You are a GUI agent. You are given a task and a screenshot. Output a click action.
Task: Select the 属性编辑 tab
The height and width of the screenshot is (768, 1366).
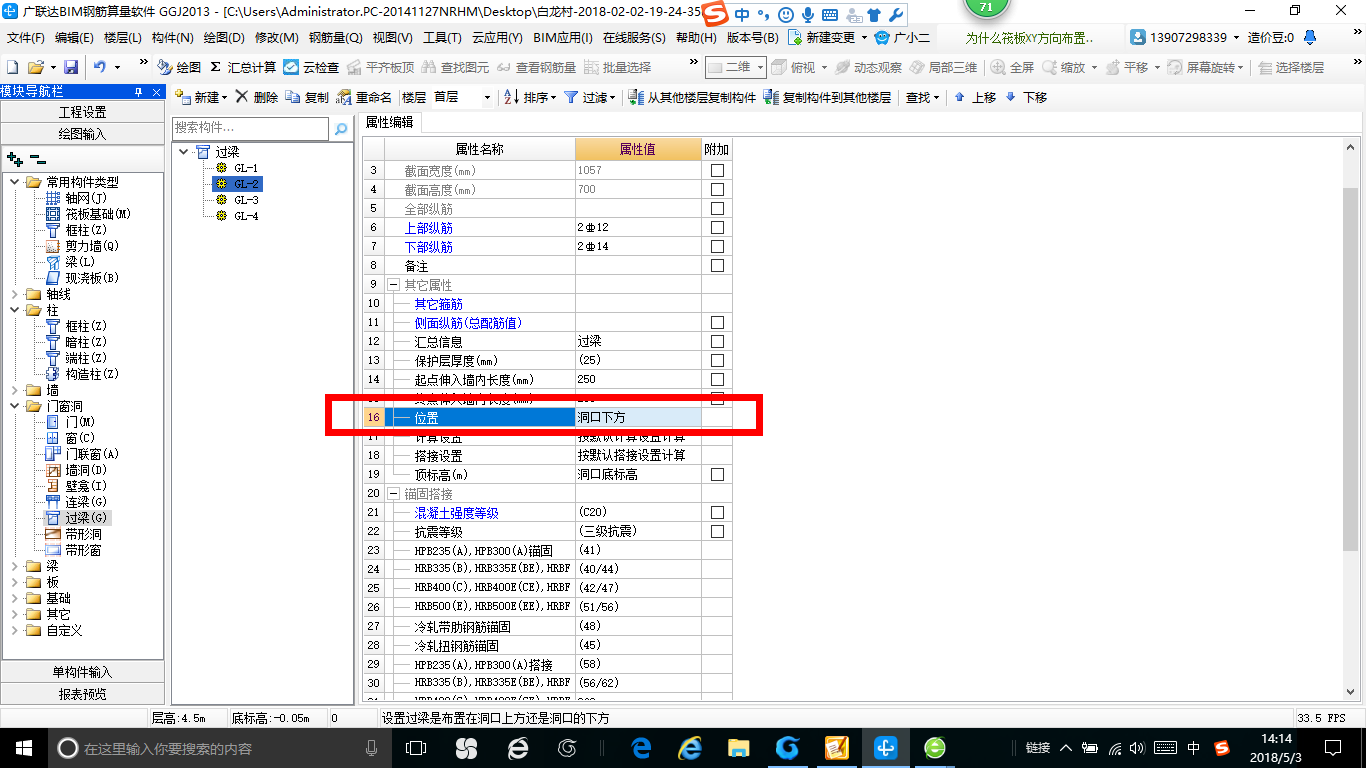[x=389, y=122]
